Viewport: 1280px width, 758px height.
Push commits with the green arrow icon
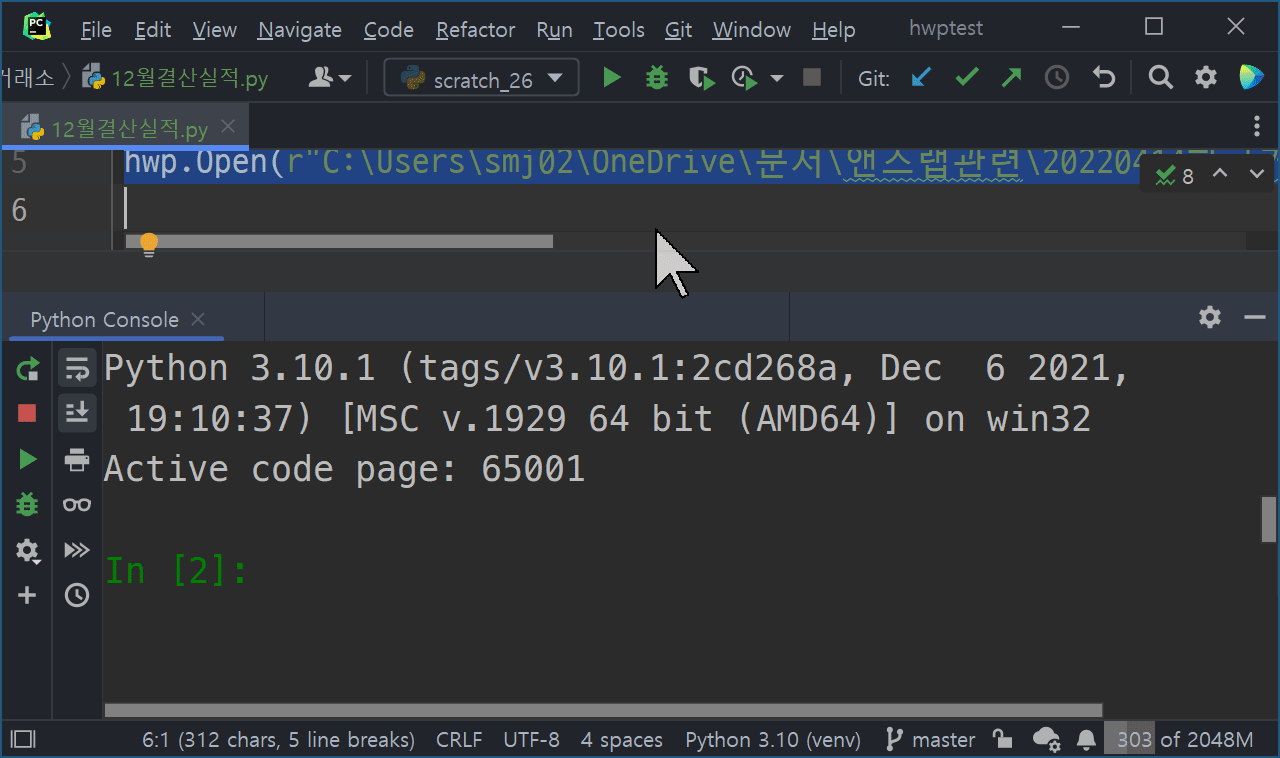coord(1012,77)
